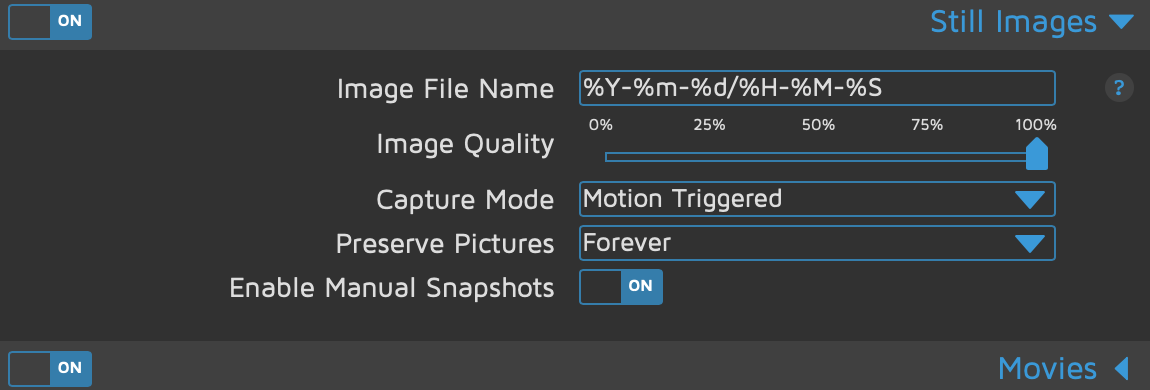Click the Preserve Pictures dropdown arrow
This screenshot has width=1150, height=390.
(x=1030, y=243)
